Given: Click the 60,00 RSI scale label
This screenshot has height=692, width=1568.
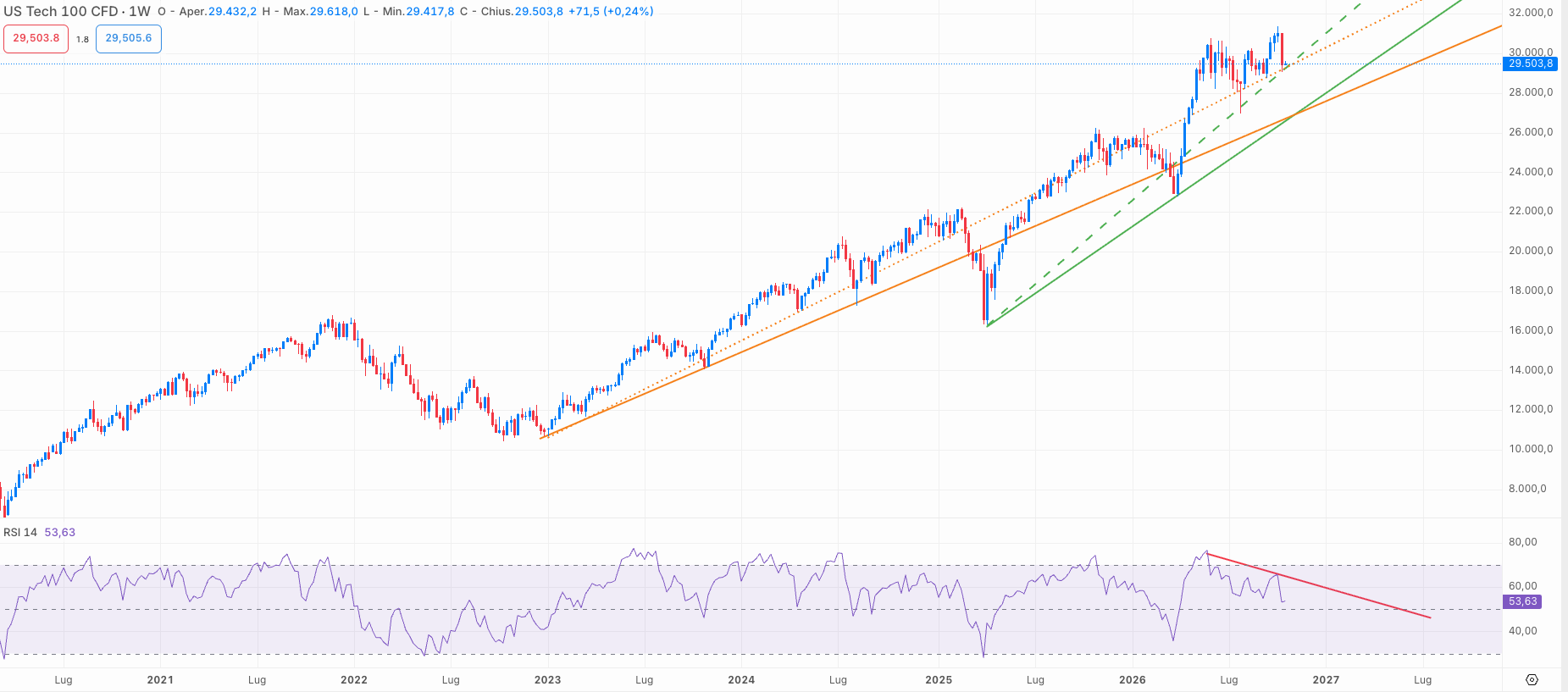Looking at the screenshot, I should tap(1523, 586).
